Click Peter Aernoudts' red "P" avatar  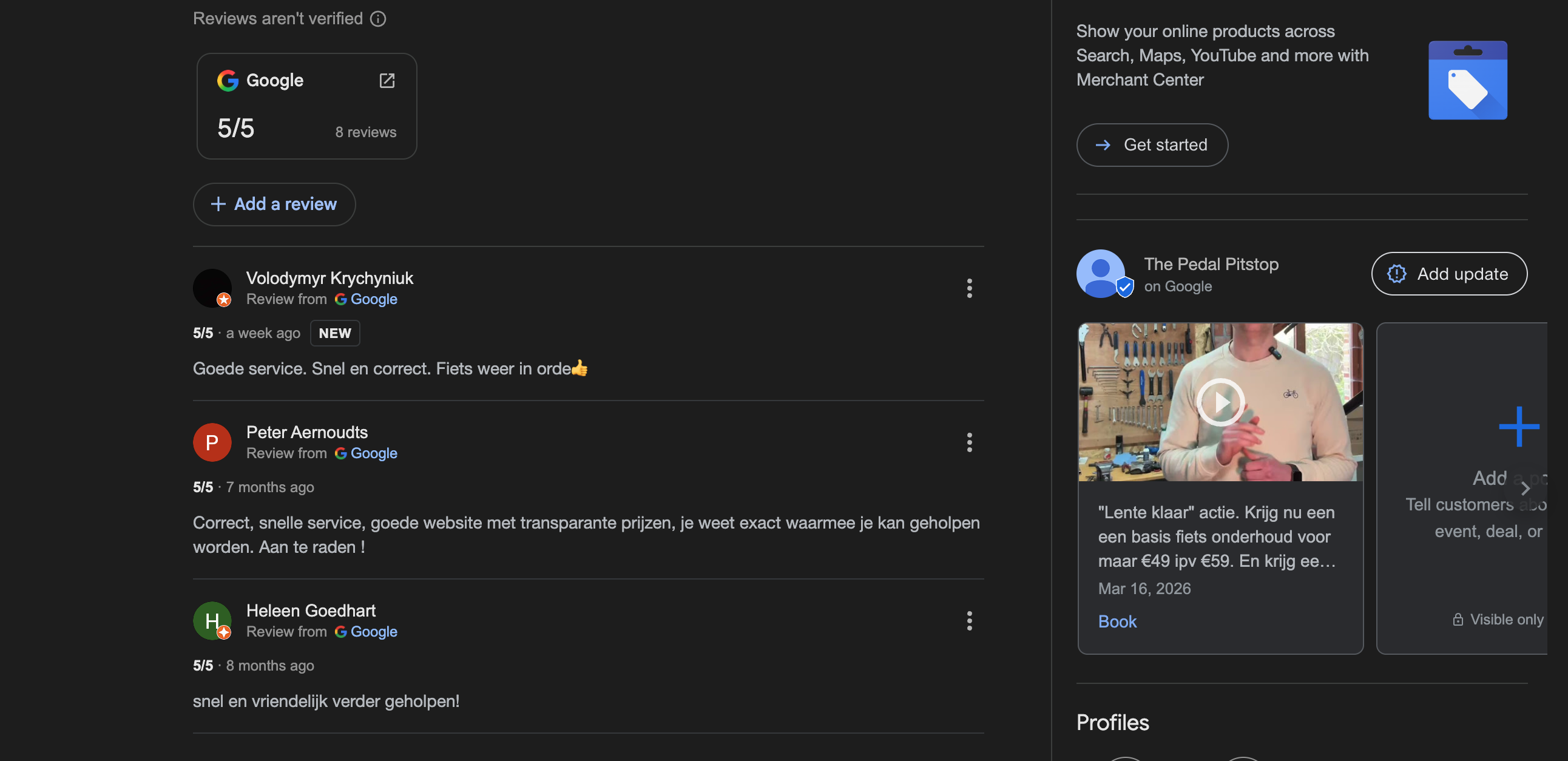212,442
